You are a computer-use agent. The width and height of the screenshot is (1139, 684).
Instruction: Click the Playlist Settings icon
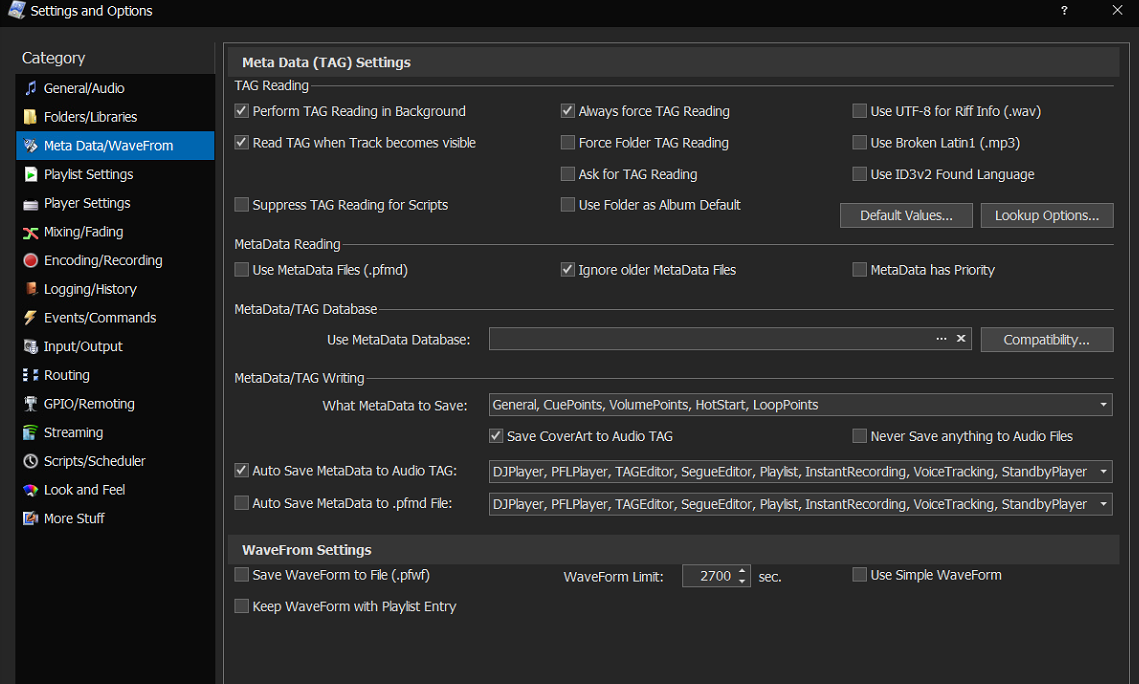click(x=31, y=175)
